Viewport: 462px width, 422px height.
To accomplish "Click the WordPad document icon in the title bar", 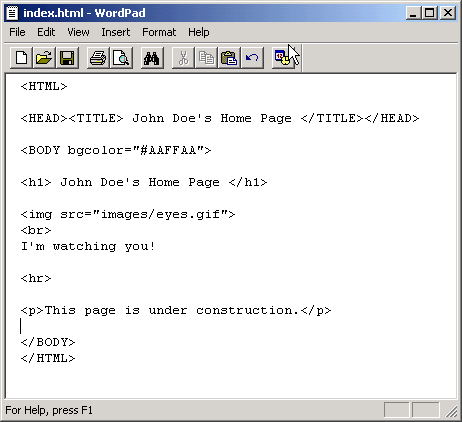I will click(12, 13).
